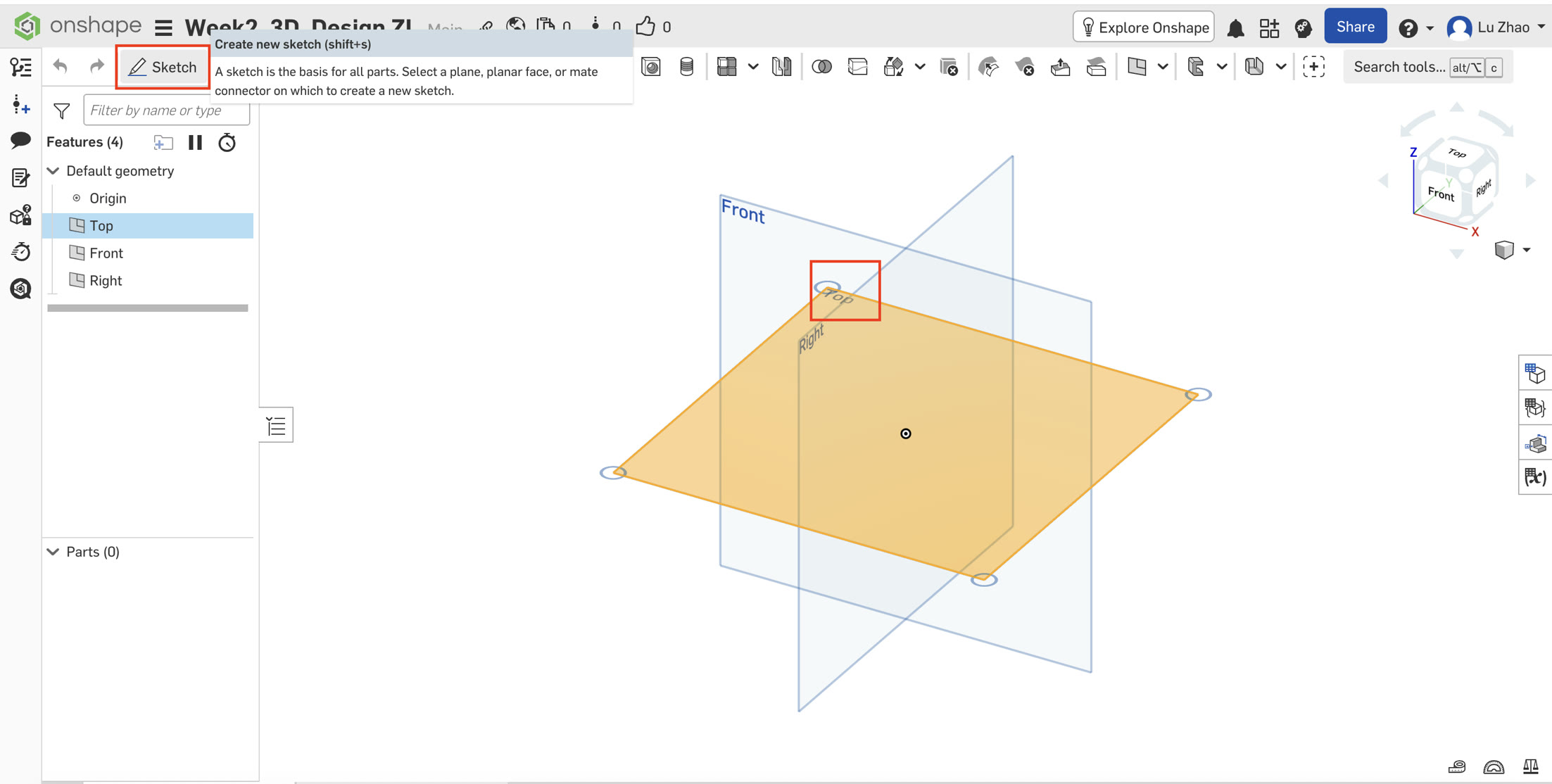Screen dimensions: 1552x784
Task: Click the horizontal scrollbar under feature list
Action: 147,308
